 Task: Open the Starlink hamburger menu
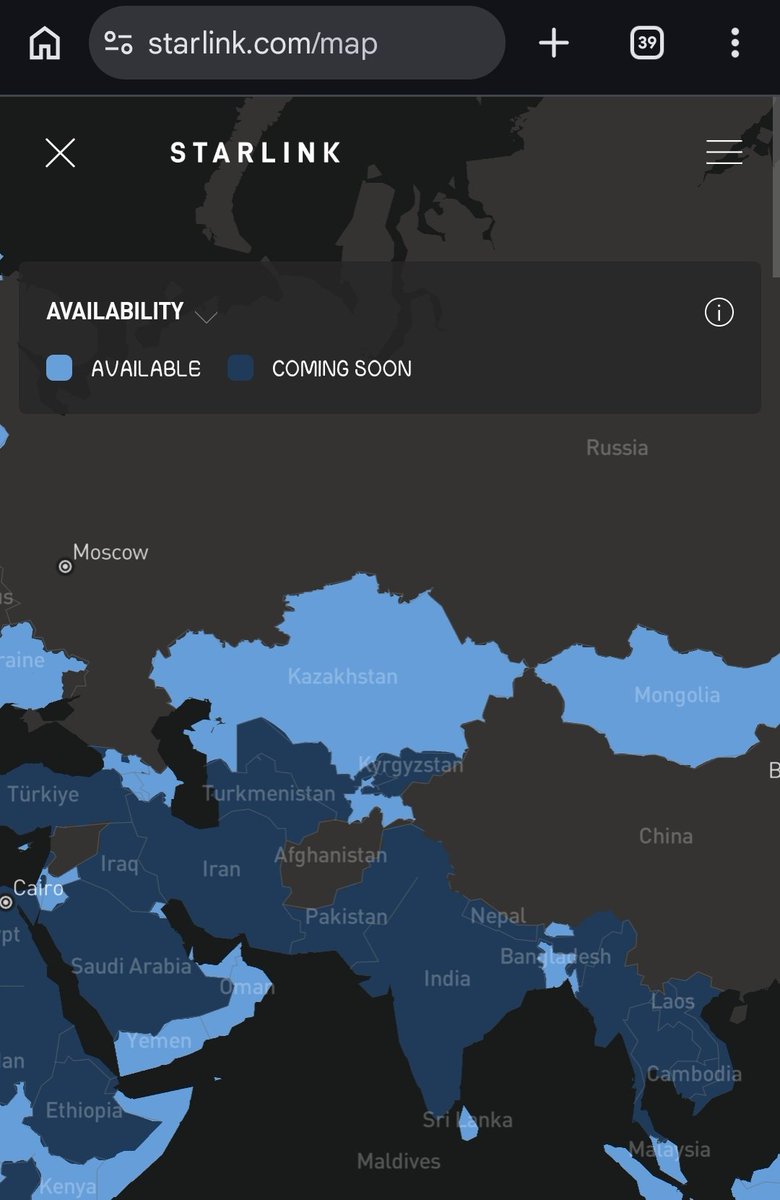tap(724, 152)
